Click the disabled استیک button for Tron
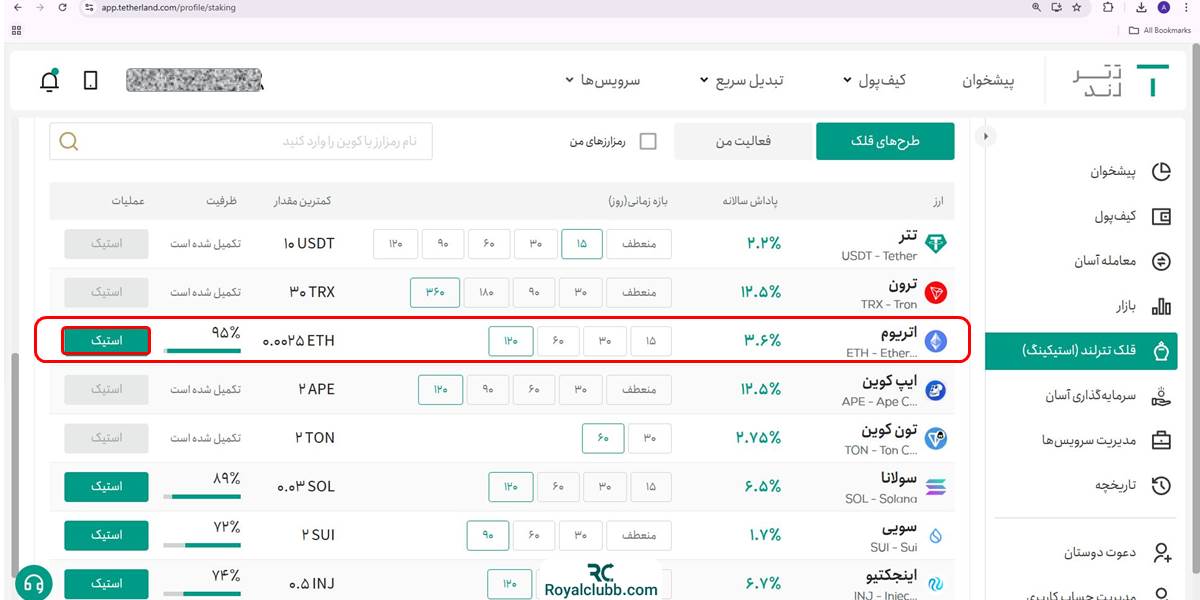The image size is (1200, 600). (106, 292)
